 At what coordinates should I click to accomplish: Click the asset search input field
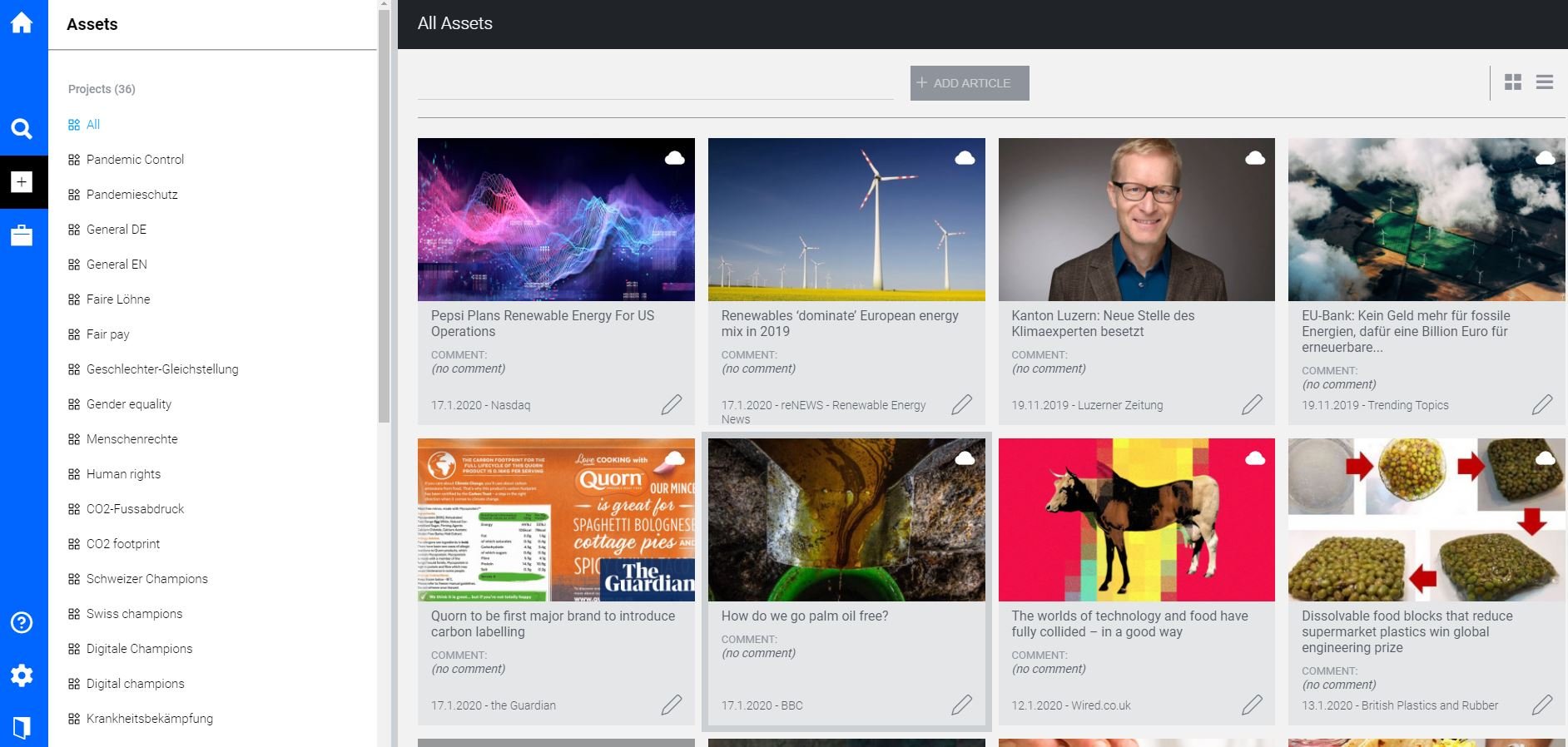point(655,83)
